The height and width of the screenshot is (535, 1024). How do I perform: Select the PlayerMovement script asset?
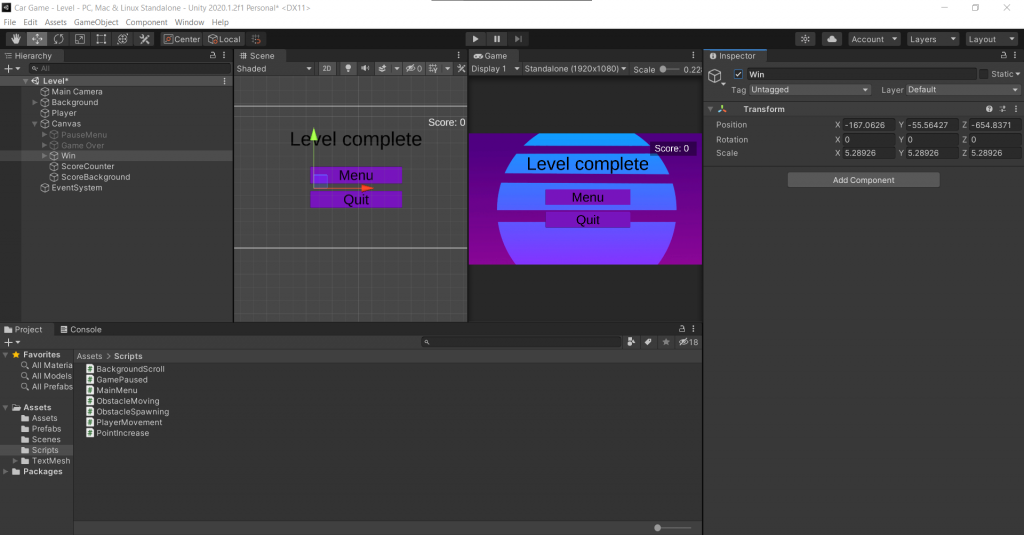click(x=129, y=422)
